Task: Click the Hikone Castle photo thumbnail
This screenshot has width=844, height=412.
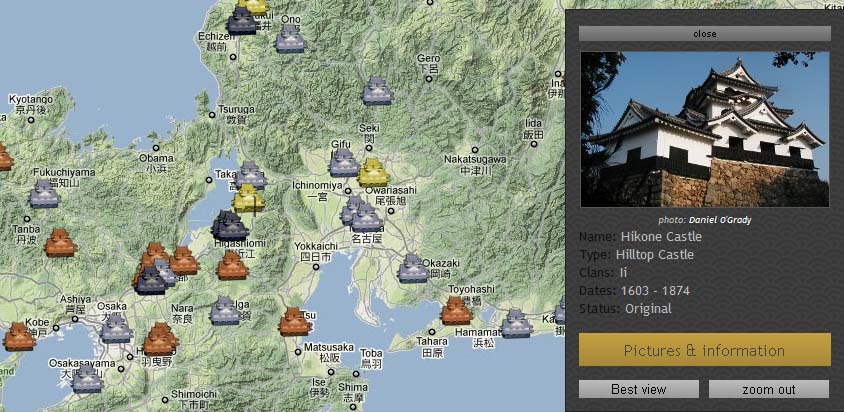Action: 704,129
